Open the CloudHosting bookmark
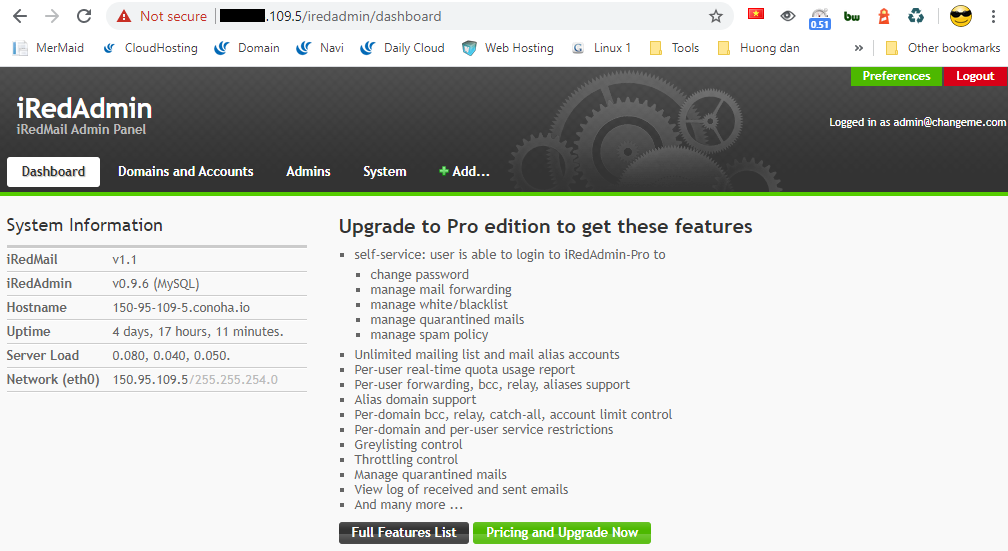The width and height of the screenshot is (1008, 551). (150, 48)
